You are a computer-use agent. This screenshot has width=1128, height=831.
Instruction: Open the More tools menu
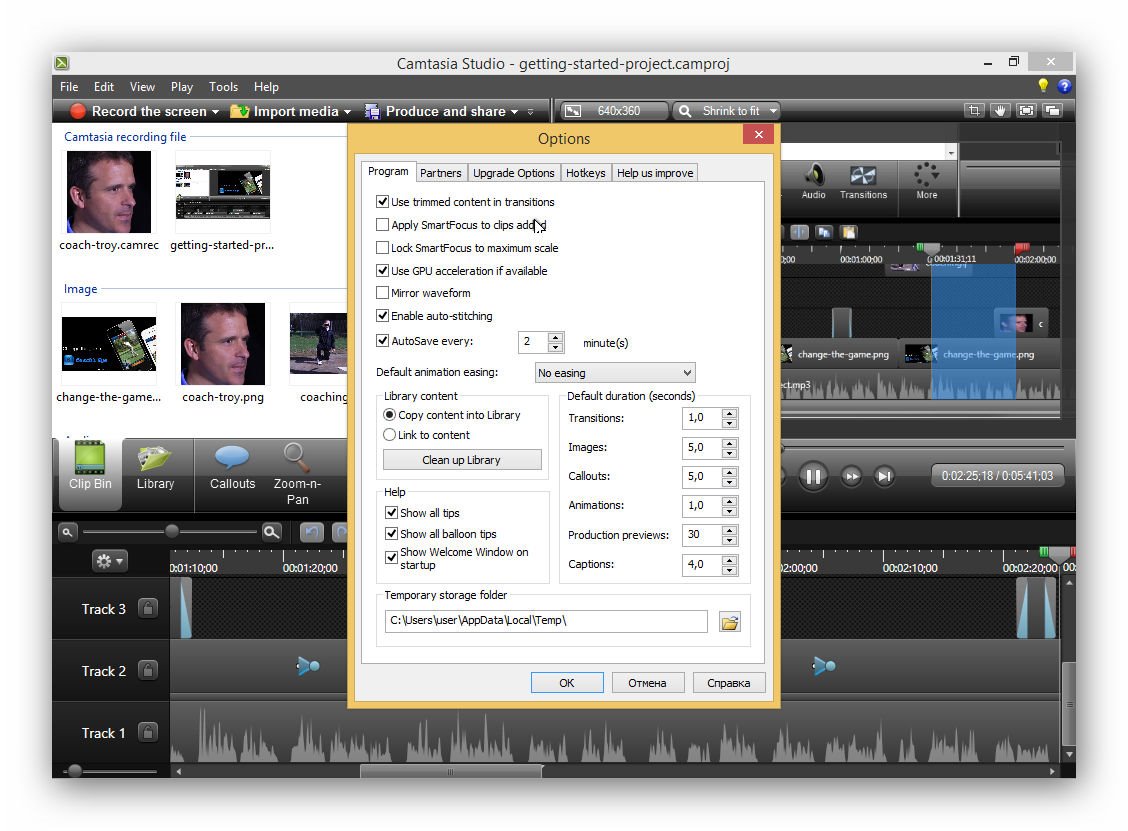pyautogui.click(x=927, y=181)
